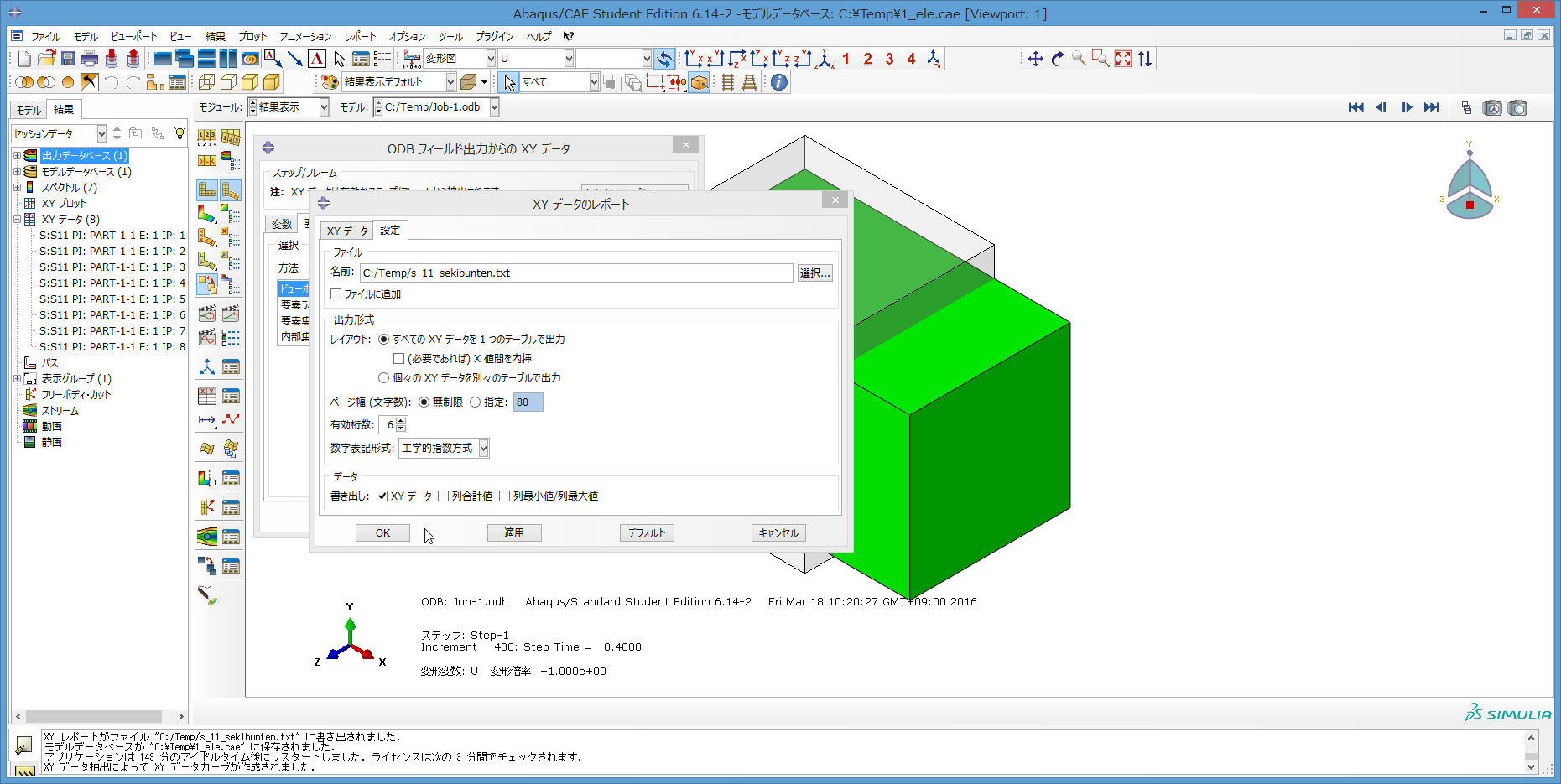Click Create XY Data icon in toolbox
The width and height of the screenshot is (1561, 784).
207,396
